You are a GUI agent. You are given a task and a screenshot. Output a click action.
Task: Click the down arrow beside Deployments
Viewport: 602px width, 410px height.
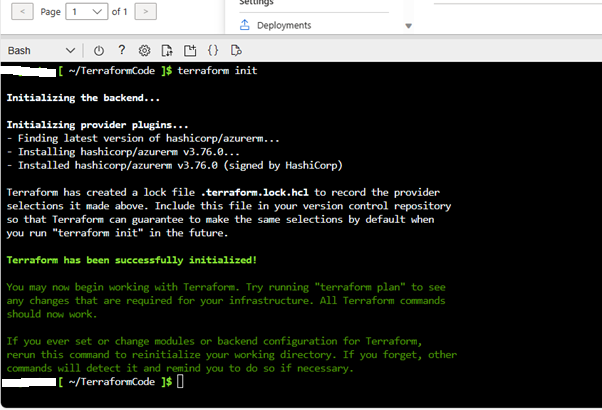408,26
